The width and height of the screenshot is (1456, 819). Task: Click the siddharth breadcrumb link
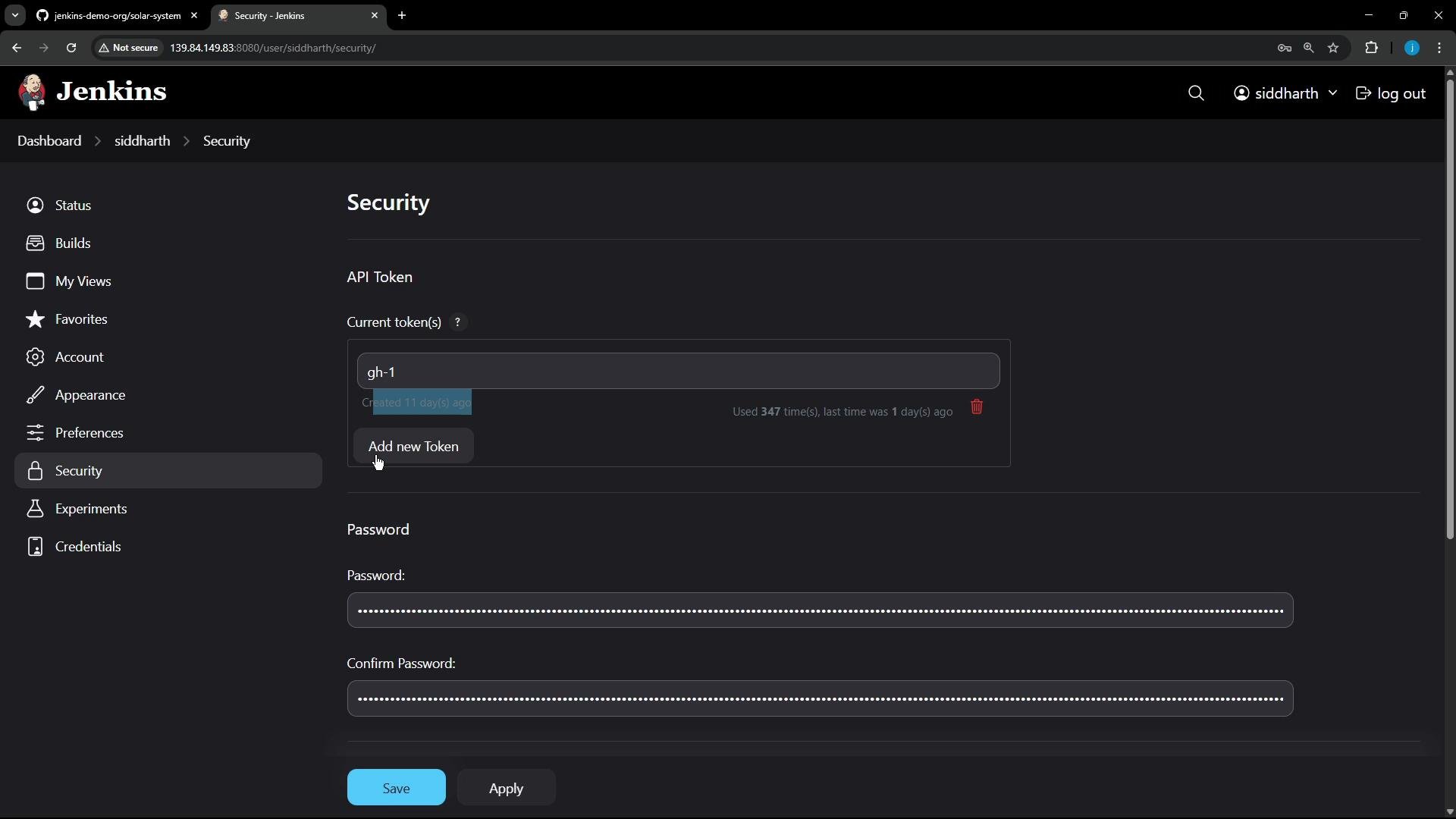point(142,141)
